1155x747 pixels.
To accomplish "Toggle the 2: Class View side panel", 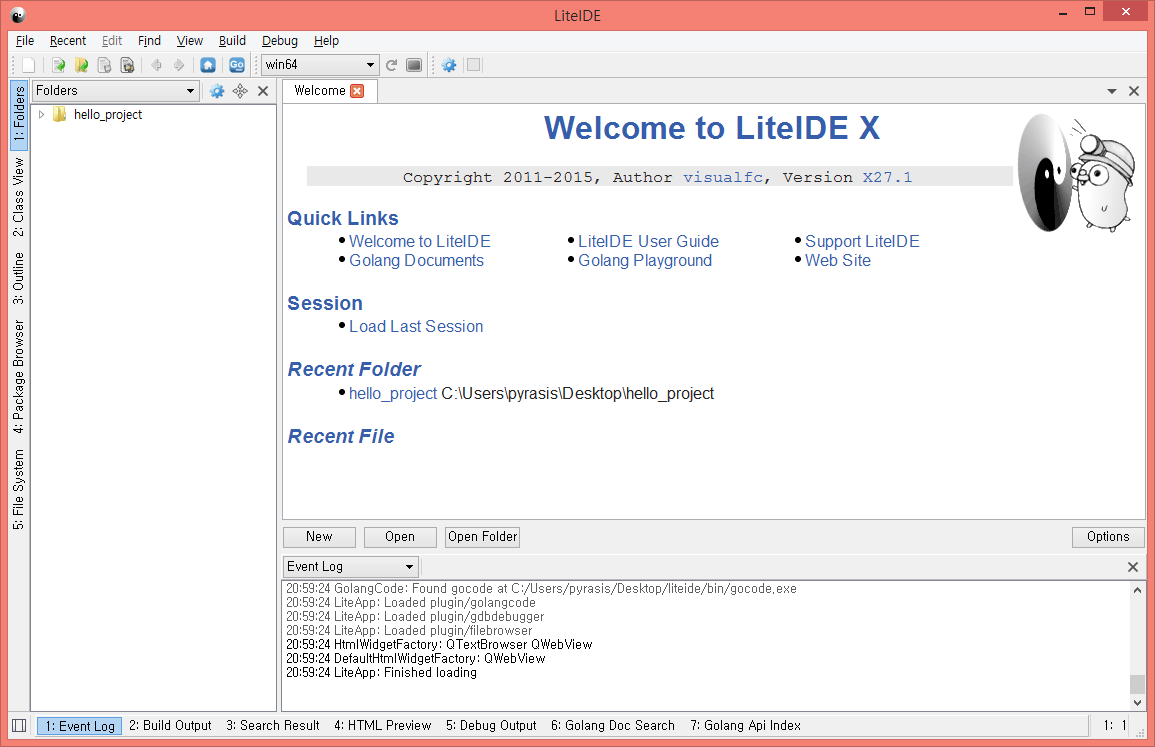I will tap(19, 197).
